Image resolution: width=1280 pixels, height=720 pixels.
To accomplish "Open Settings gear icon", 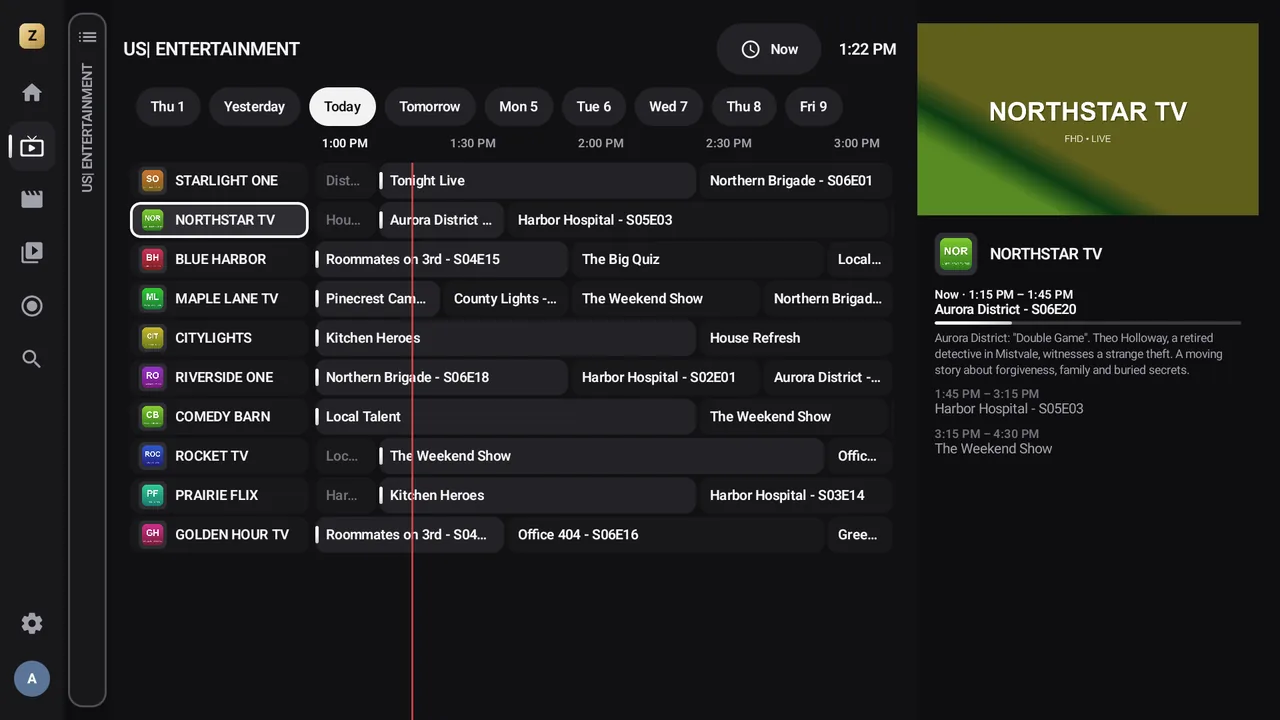I will (x=32, y=623).
